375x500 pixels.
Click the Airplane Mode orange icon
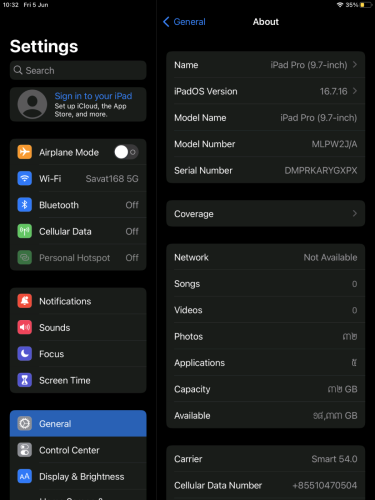[x=25, y=152]
